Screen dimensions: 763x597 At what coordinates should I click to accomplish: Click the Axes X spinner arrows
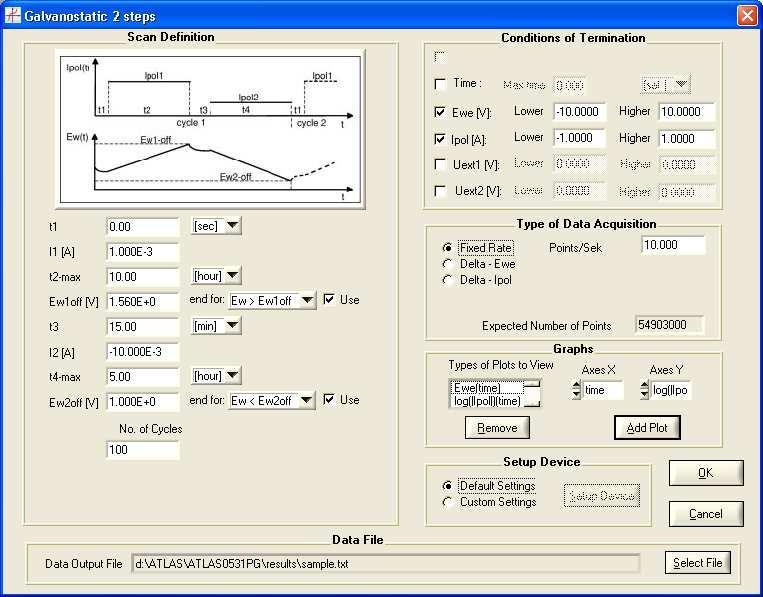577,390
